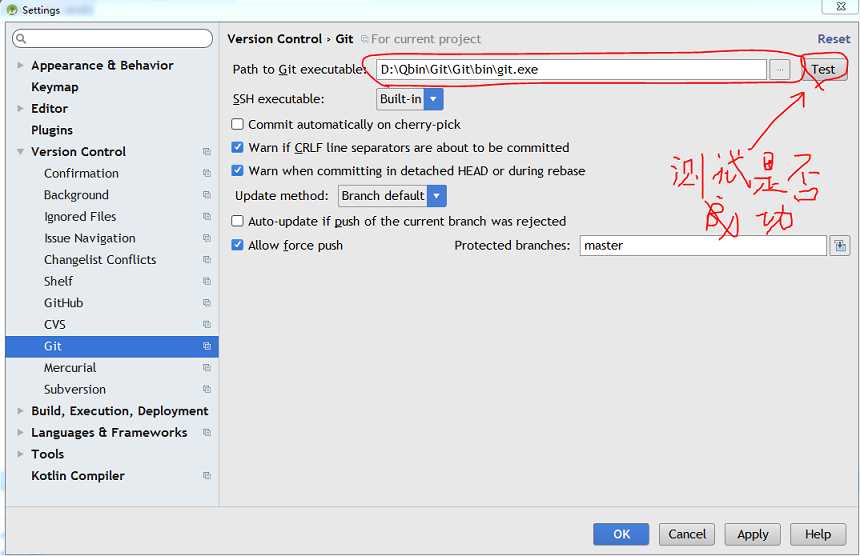Image resolution: width=860 pixels, height=556 pixels.
Task: Collapse the Version Control tree node
Action: 20,152
